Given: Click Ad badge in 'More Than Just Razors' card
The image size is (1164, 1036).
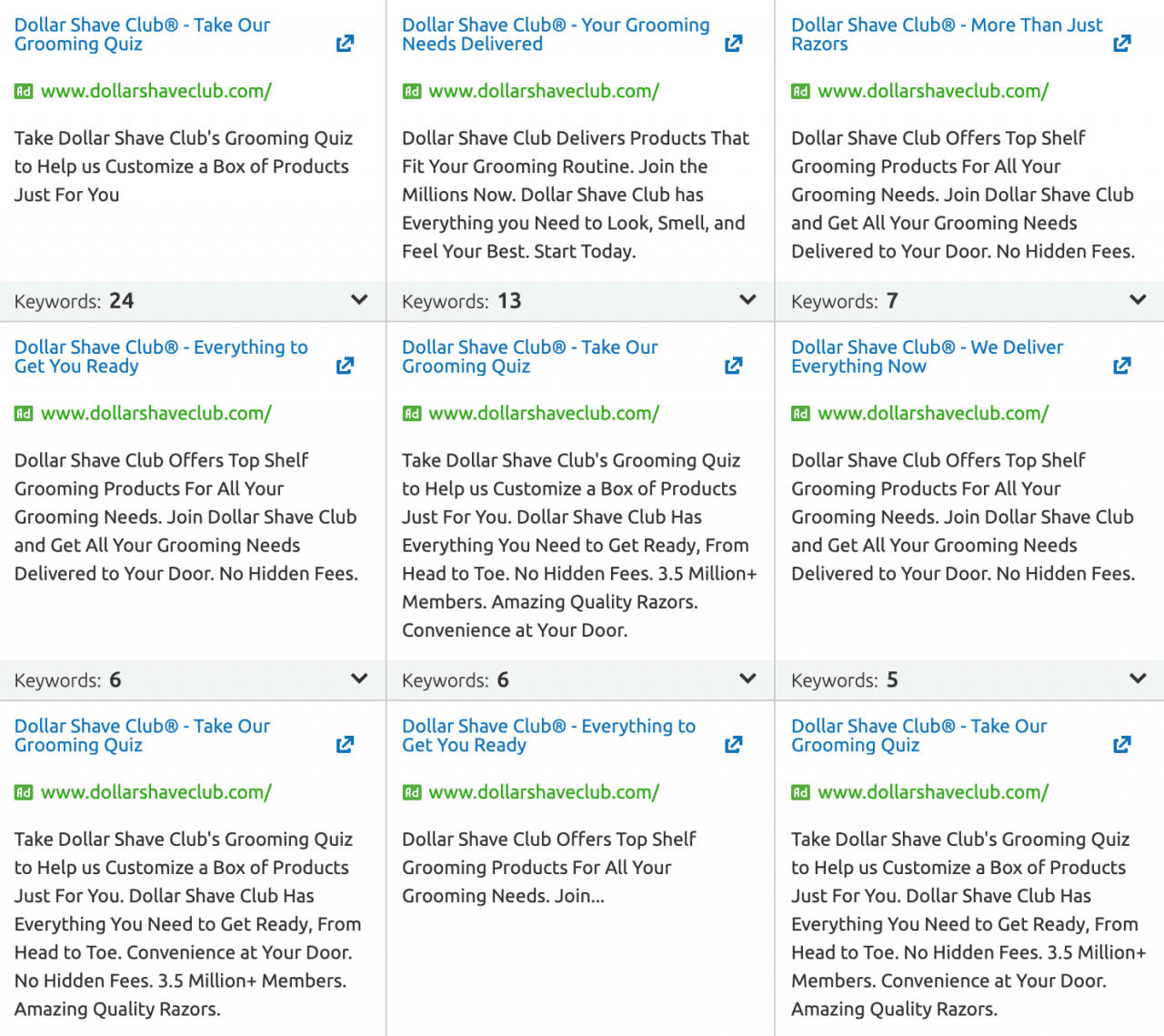Looking at the screenshot, I should 800,91.
